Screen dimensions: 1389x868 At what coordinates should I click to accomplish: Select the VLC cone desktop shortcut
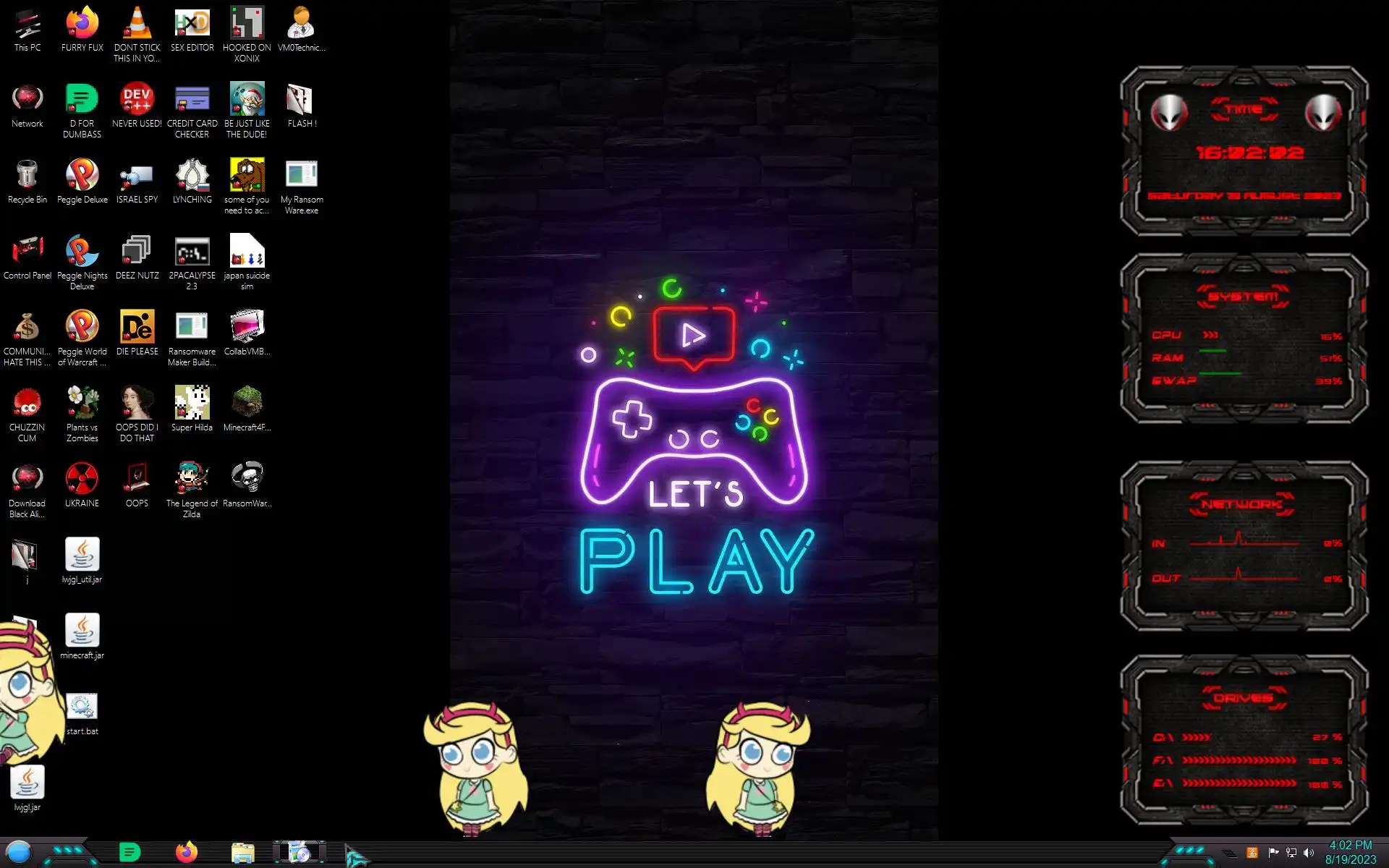click(x=137, y=24)
